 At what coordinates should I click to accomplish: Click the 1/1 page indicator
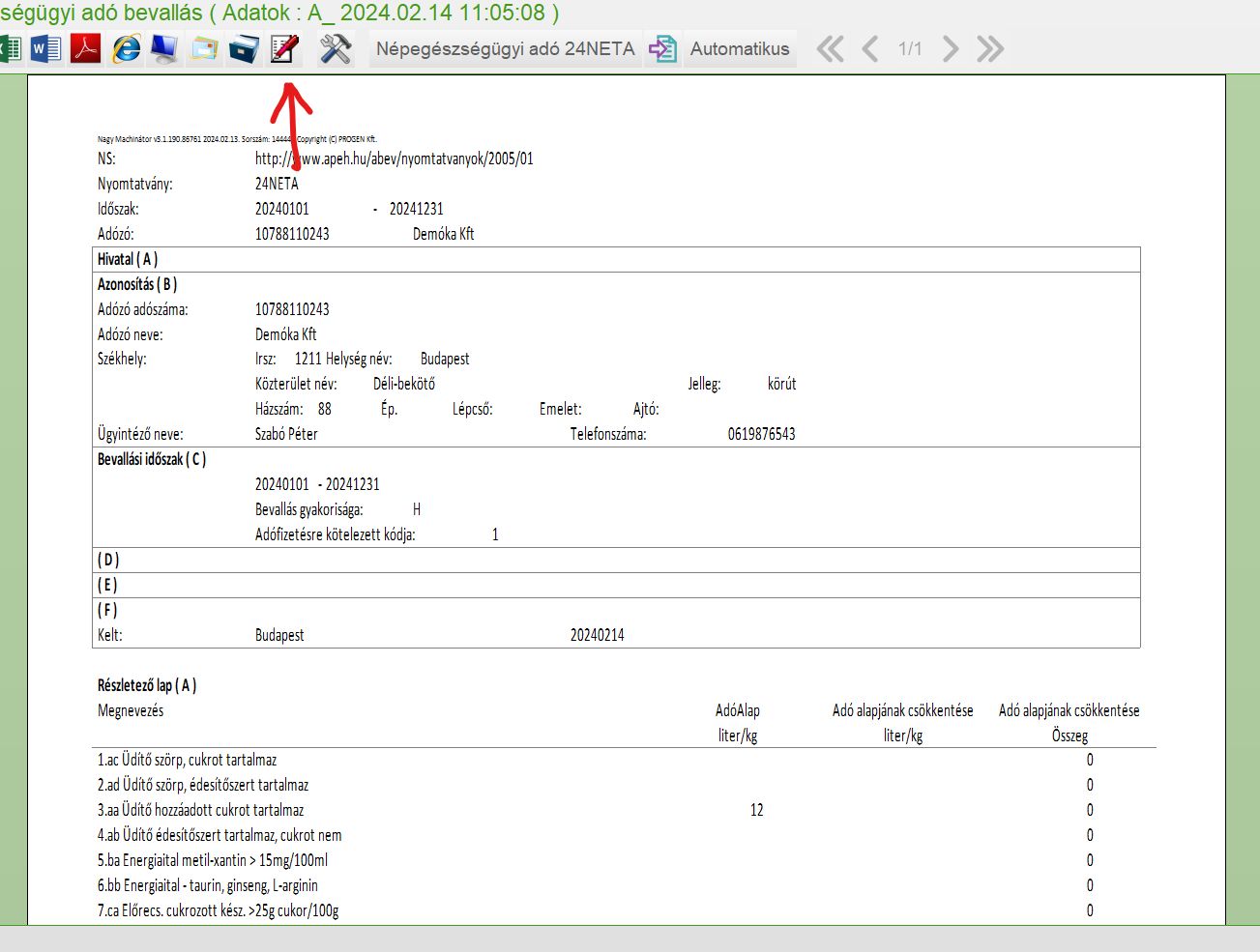(x=910, y=48)
